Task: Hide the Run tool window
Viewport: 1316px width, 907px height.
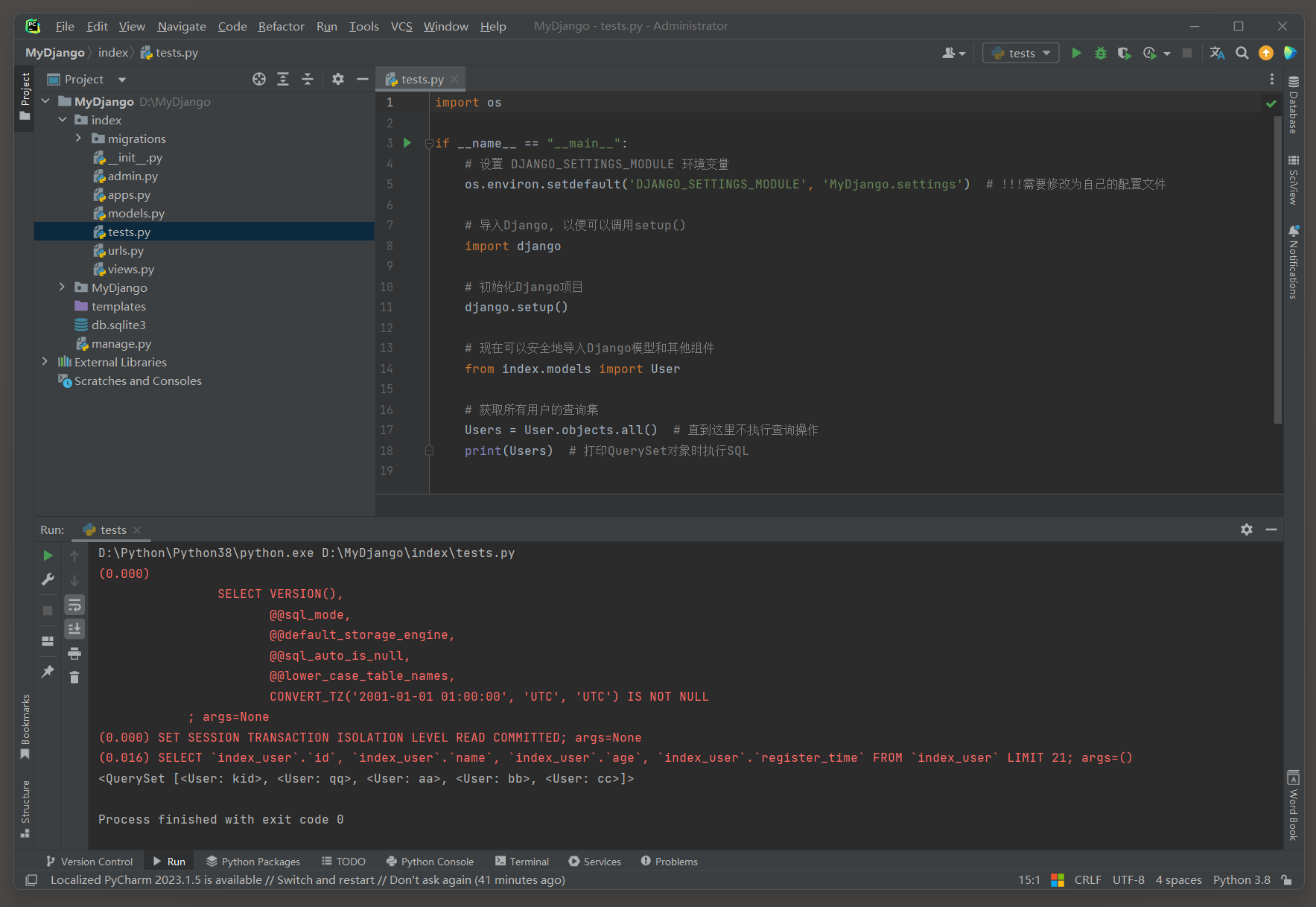Action: coord(1271,529)
